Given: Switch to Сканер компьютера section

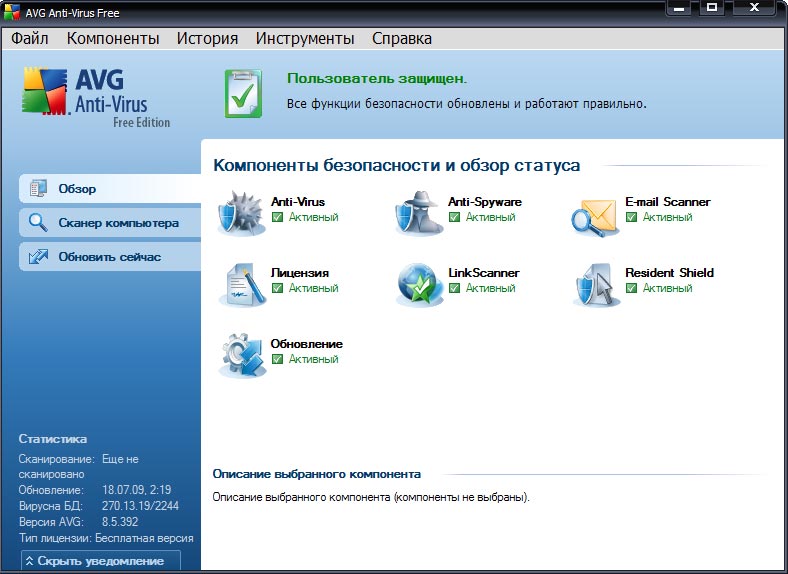Looking at the screenshot, I should [x=108, y=223].
